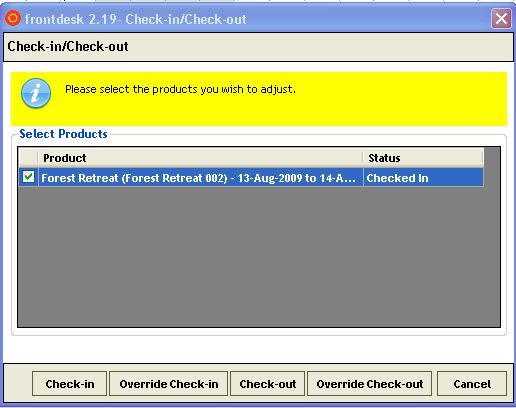Image resolution: width=516 pixels, height=408 pixels.
Task: Click the frontdesk 2.19 title bar text
Action: tap(136, 19)
